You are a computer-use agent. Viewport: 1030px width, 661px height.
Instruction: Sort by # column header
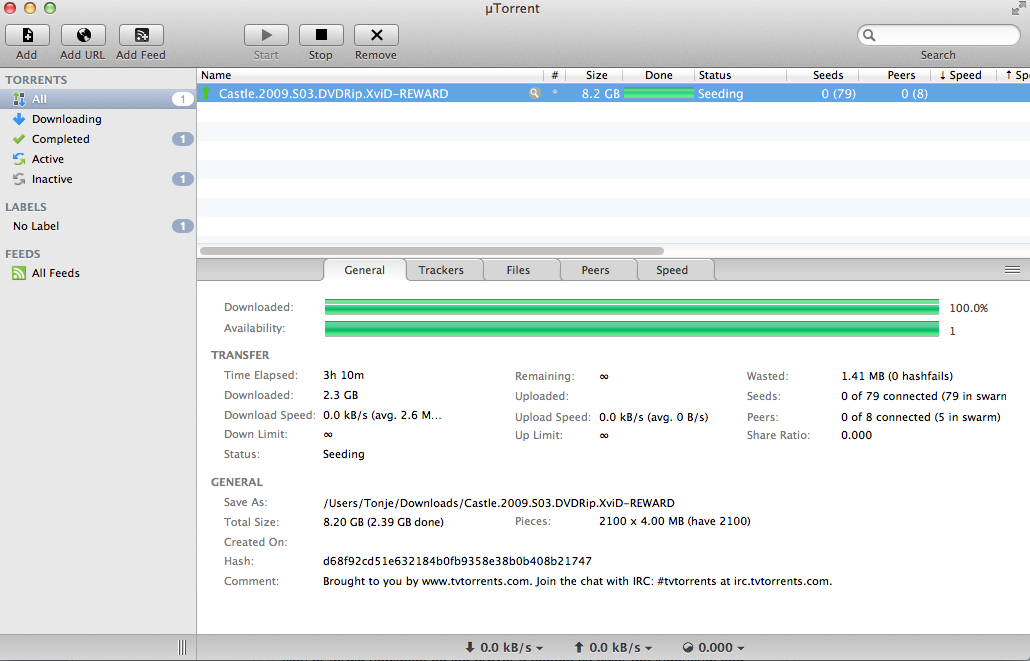(555, 75)
